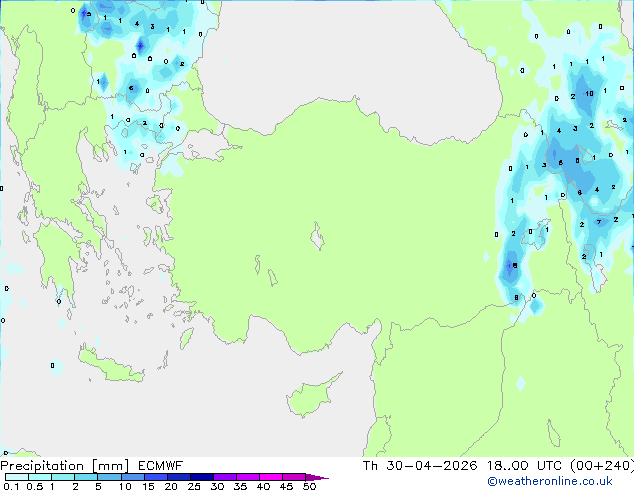Click the magenta swatch between 40 and 45
Screen dimensions: 634x490
point(271,477)
